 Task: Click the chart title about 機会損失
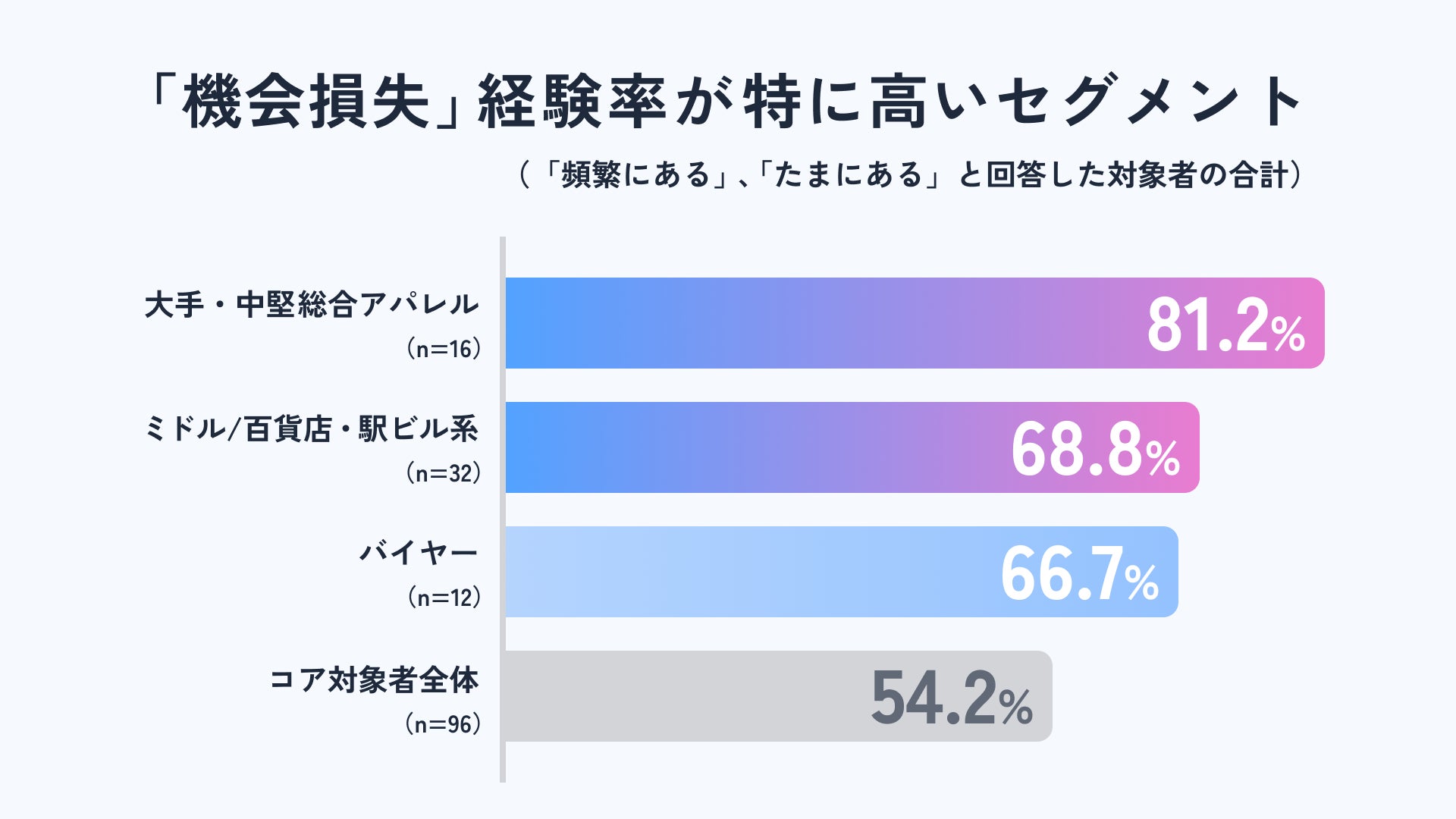click(726, 102)
